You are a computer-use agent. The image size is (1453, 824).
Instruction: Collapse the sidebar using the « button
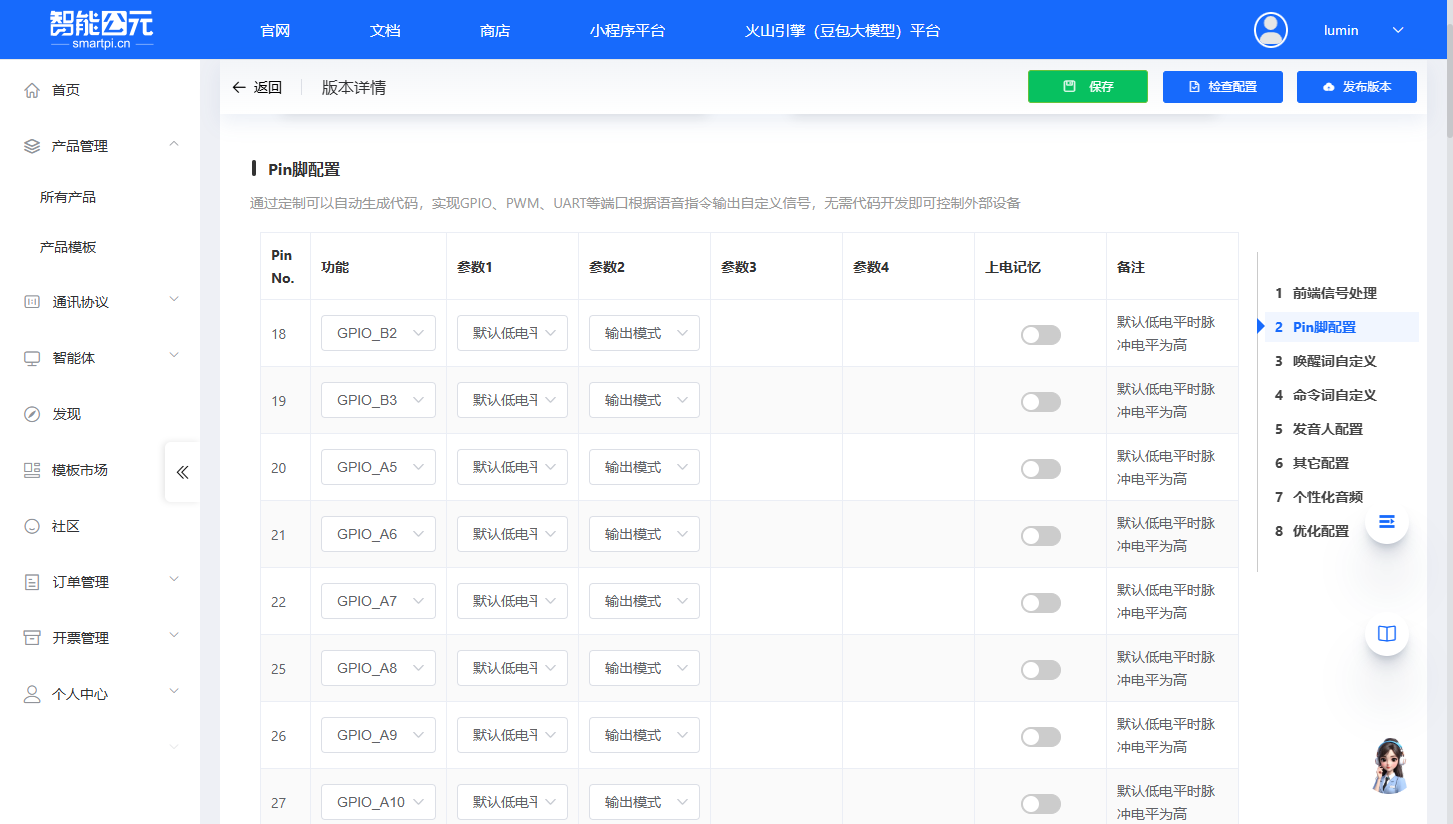[x=181, y=472]
